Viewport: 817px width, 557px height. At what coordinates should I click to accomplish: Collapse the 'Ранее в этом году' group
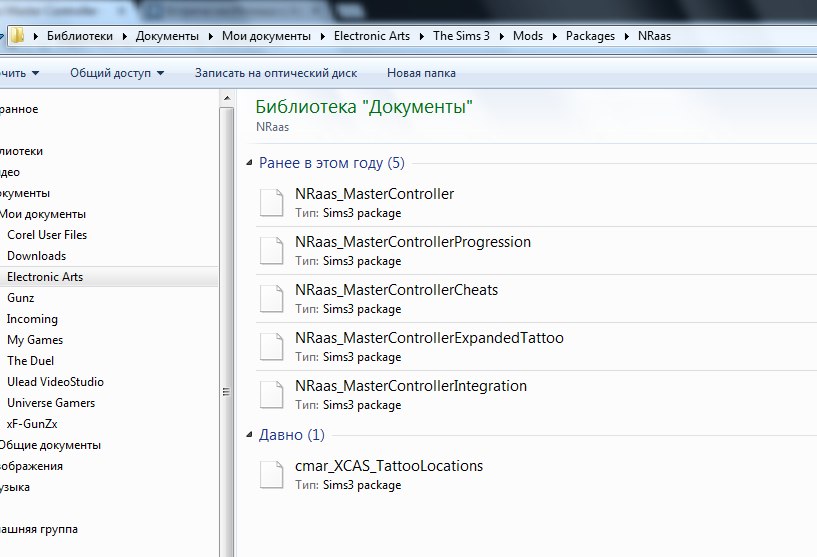click(250, 163)
